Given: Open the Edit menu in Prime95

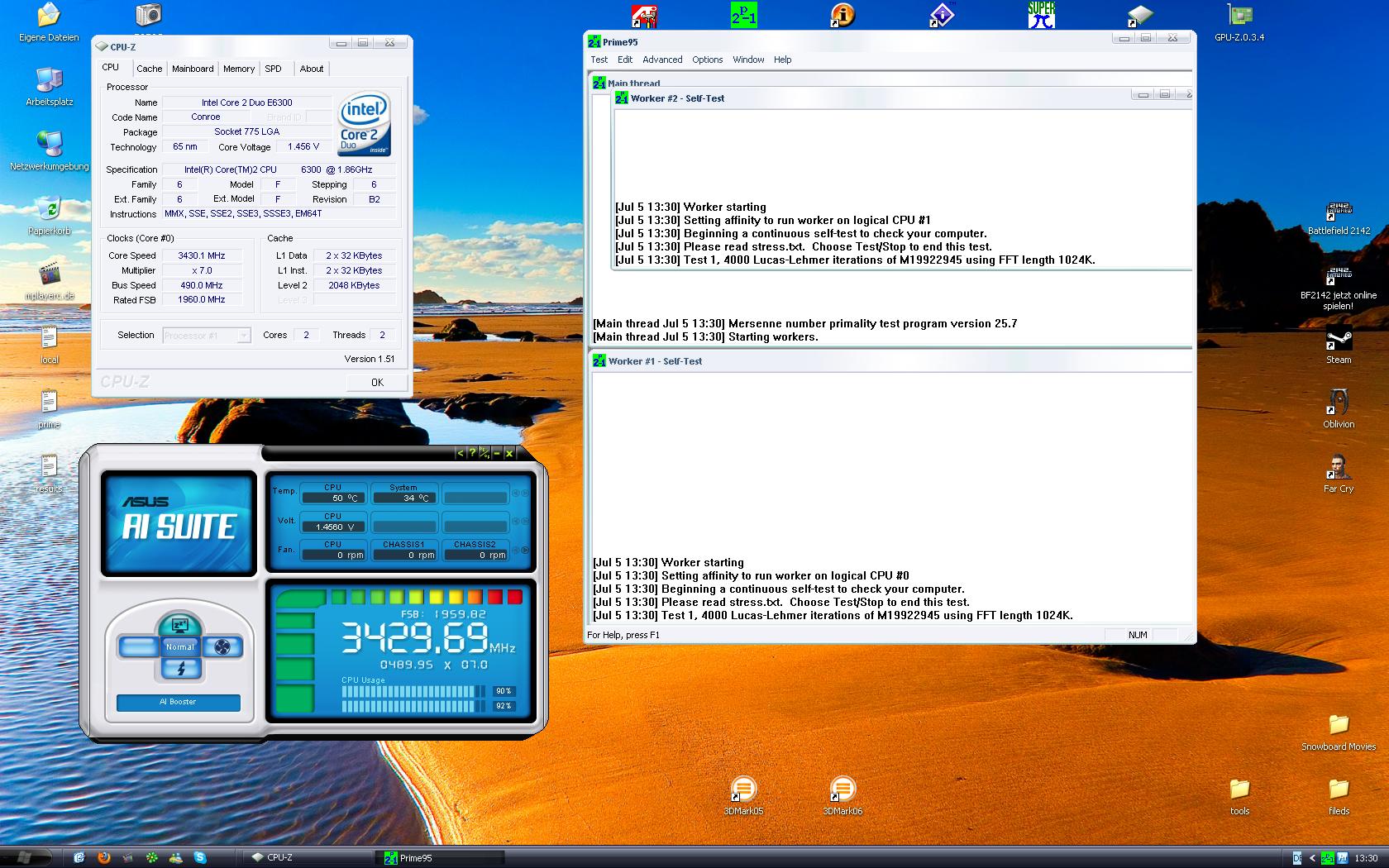Looking at the screenshot, I should pyautogui.click(x=625, y=60).
